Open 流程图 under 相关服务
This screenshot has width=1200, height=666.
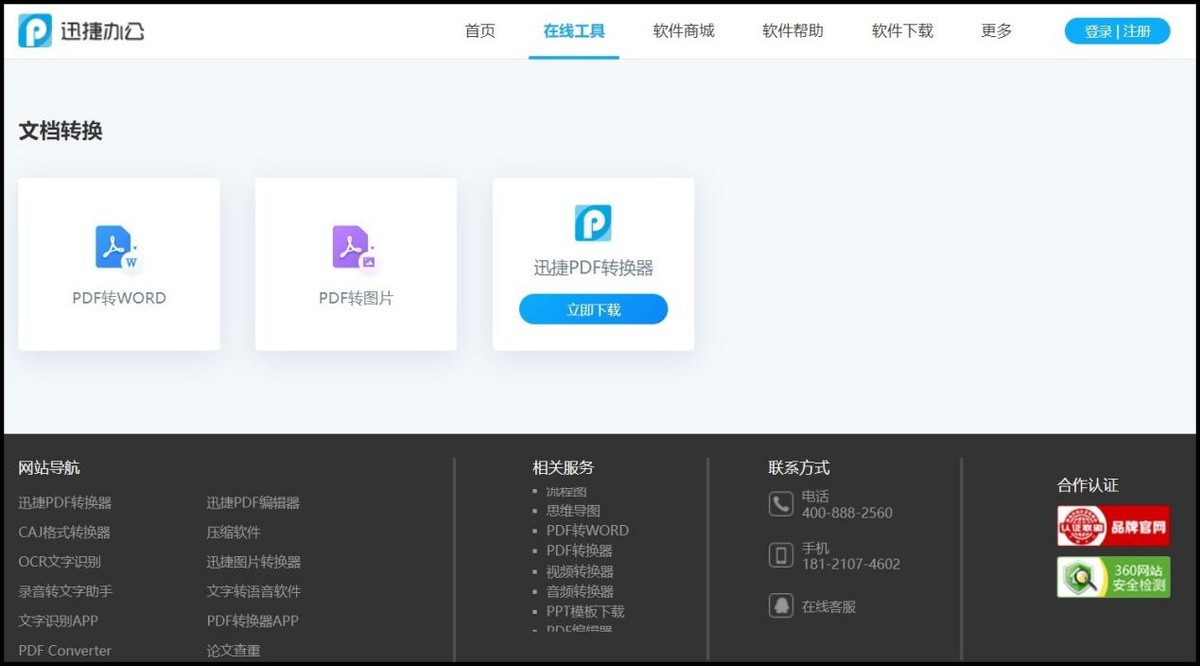[566, 491]
